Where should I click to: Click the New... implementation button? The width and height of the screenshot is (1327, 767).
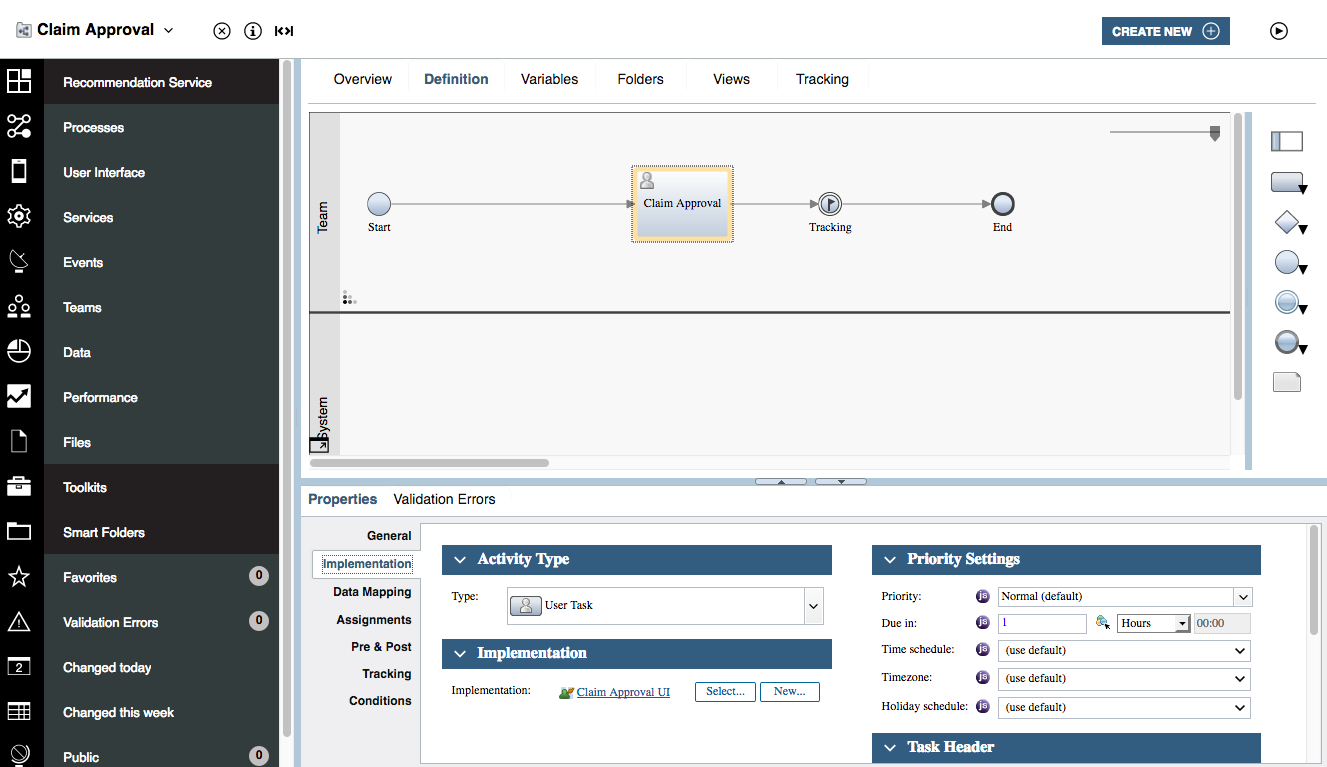tap(790, 692)
